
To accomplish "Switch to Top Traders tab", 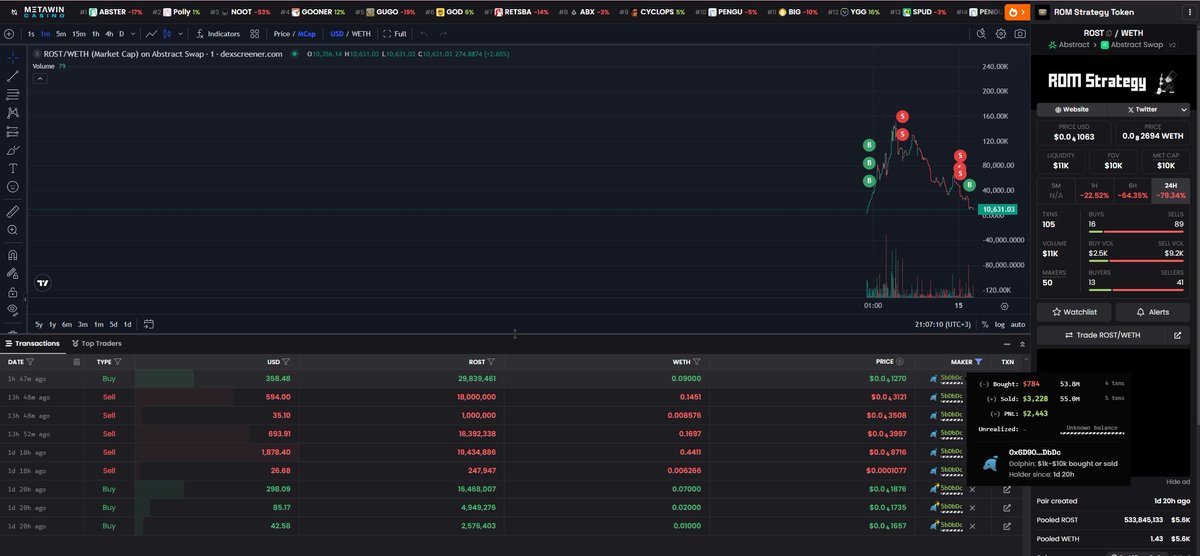I will 97,343.
